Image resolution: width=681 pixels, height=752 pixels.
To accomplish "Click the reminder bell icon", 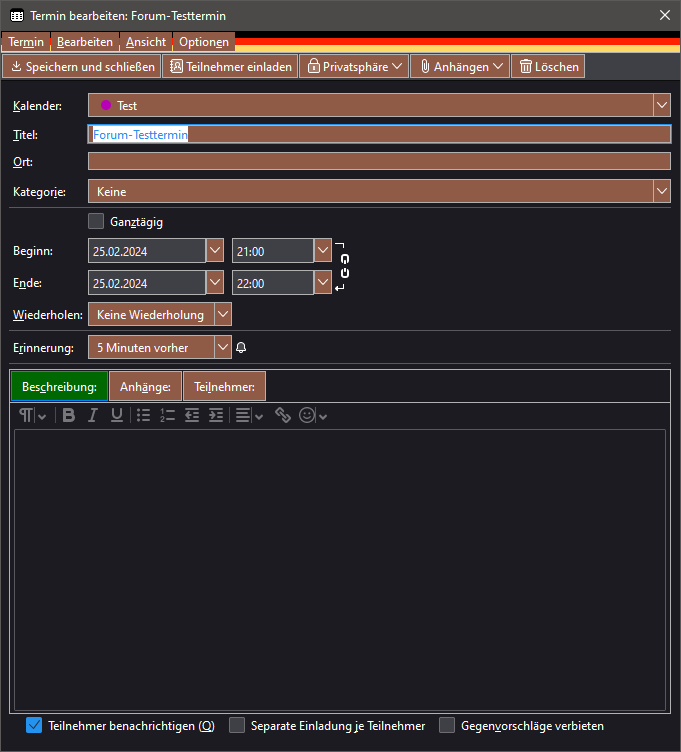I will click(240, 348).
